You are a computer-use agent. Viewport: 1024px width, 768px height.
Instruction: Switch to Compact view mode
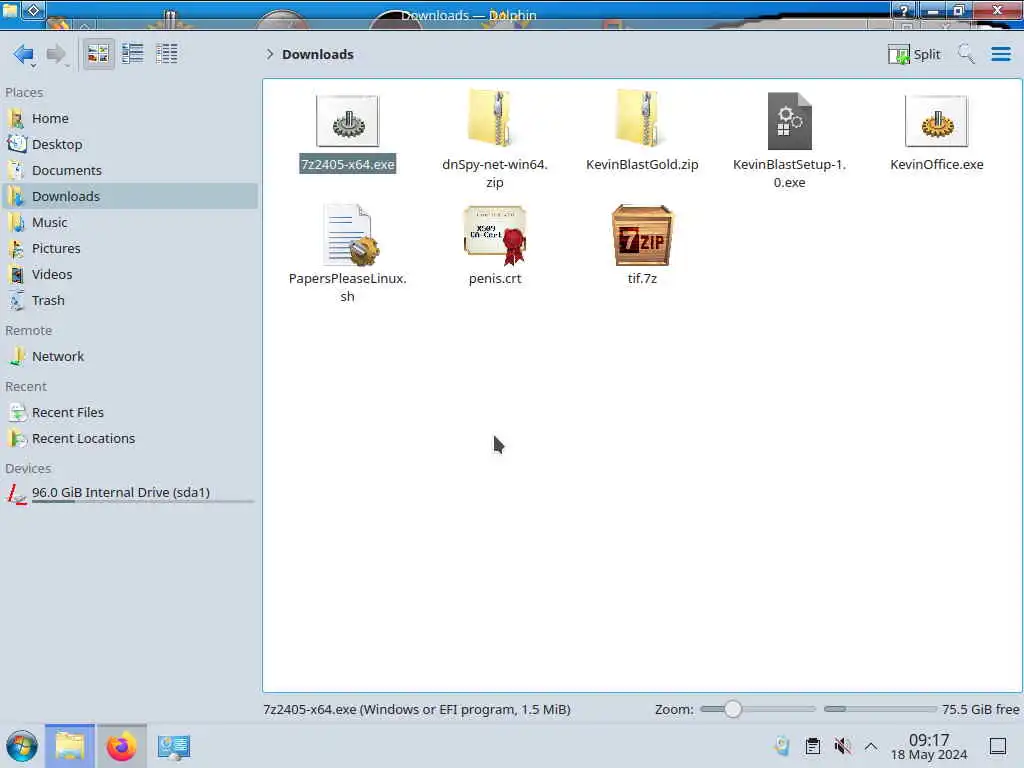pos(133,54)
